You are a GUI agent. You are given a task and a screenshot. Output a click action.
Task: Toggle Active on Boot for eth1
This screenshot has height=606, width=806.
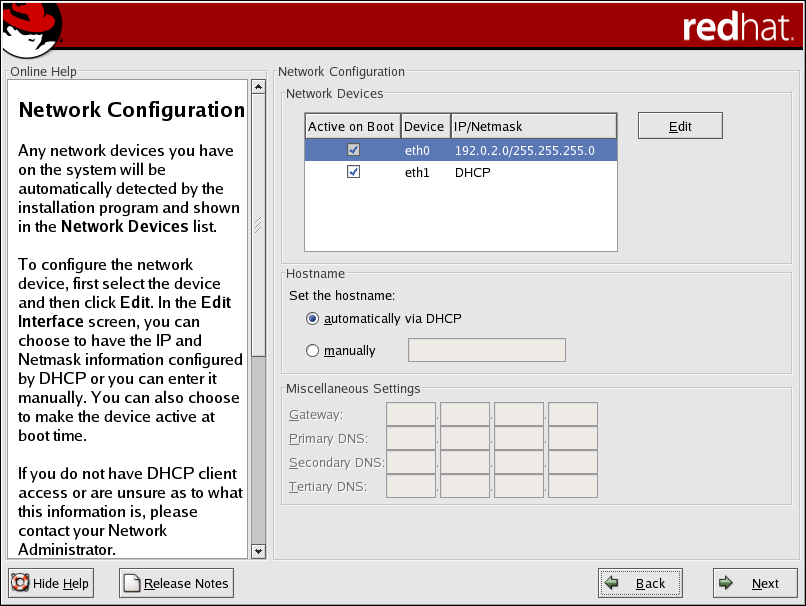pyautogui.click(x=353, y=172)
